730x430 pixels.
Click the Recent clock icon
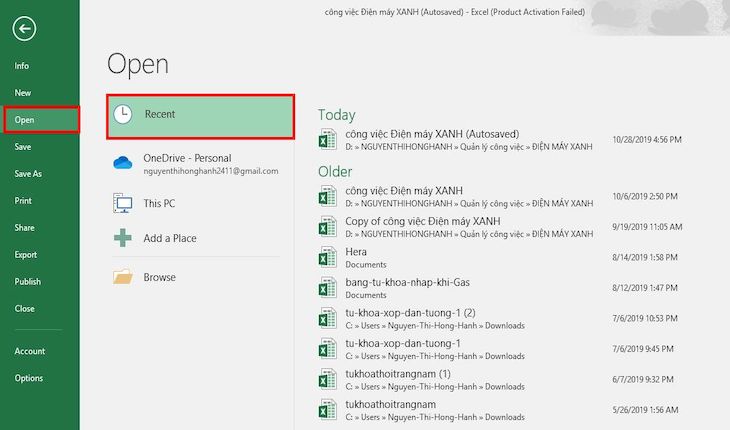click(123, 114)
